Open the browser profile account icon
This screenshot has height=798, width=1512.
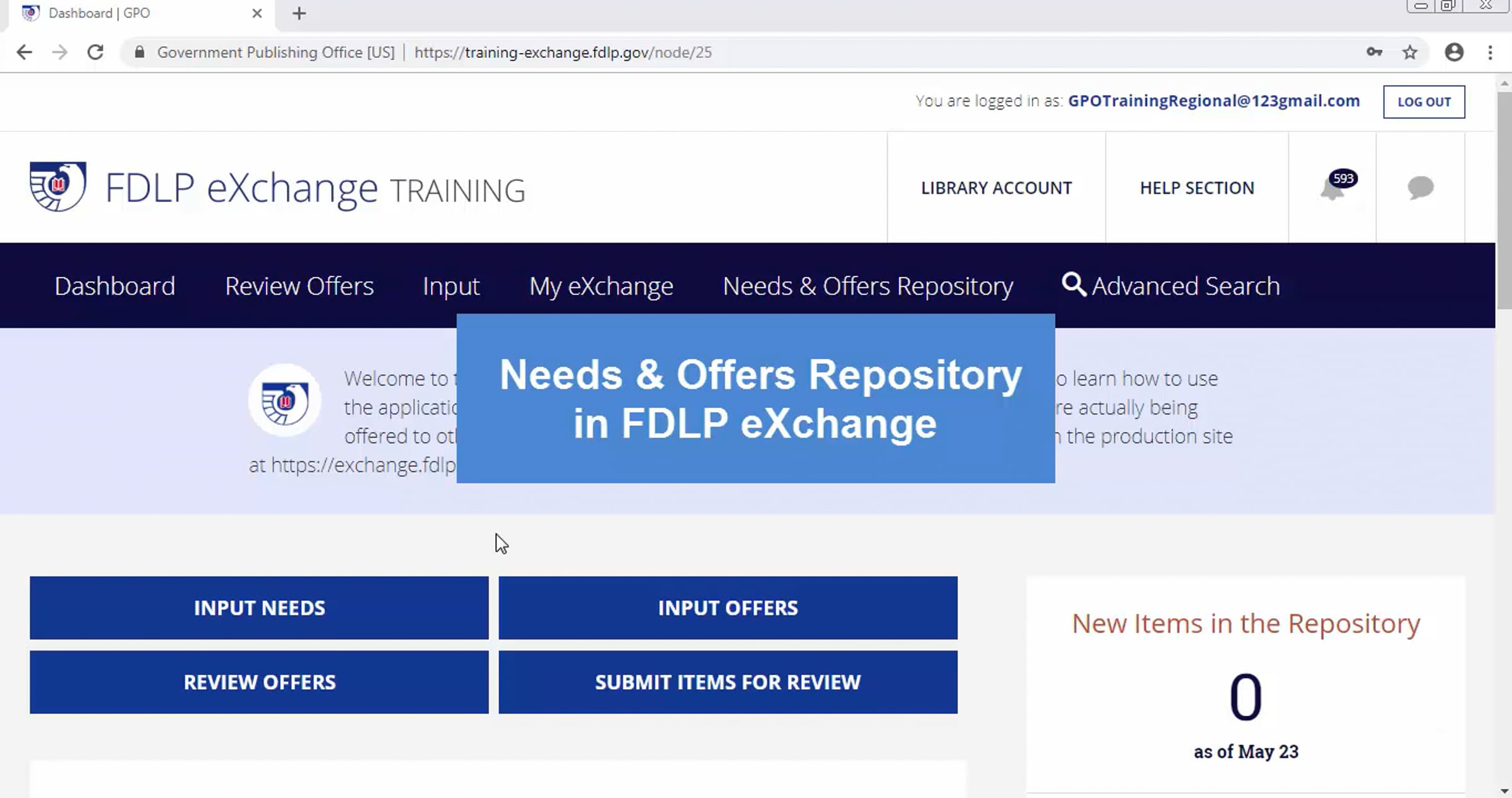click(x=1454, y=52)
